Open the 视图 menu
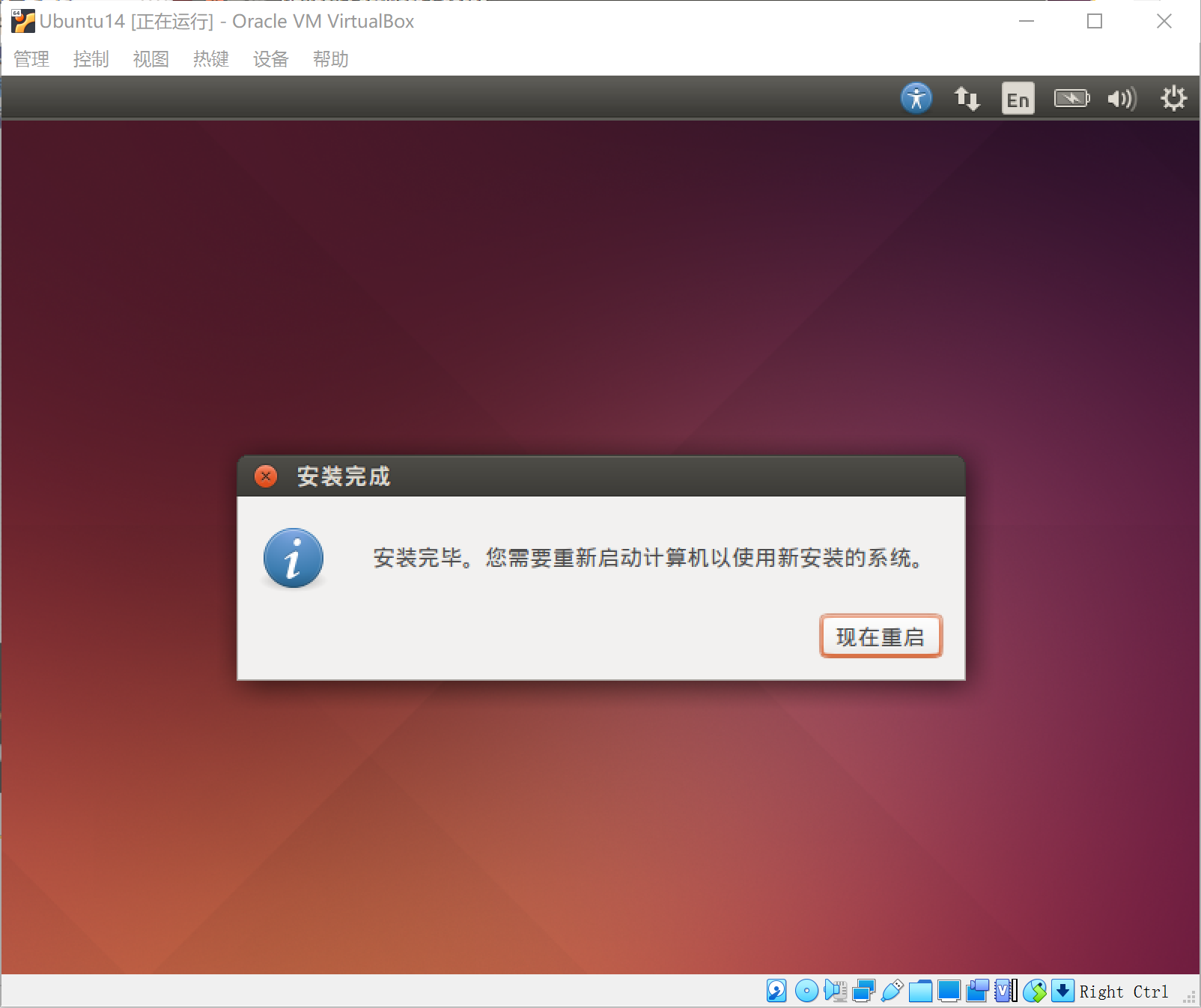This screenshot has height=1008, width=1201. (x=151, y=59)
